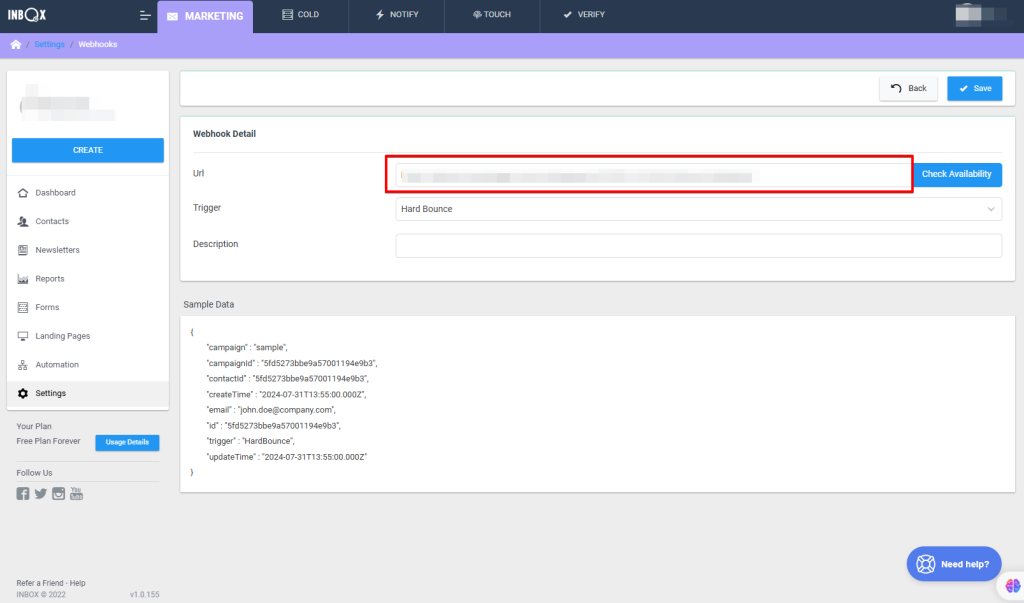Save the webhook
1024x603 pixels.
974,88
